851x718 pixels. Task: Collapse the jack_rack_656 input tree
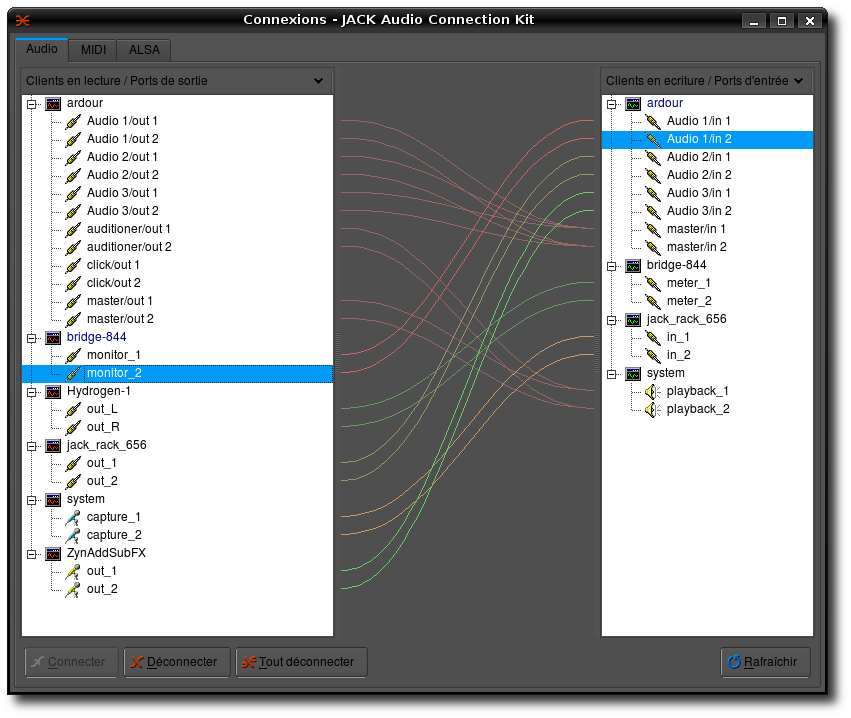coord(611,320)
